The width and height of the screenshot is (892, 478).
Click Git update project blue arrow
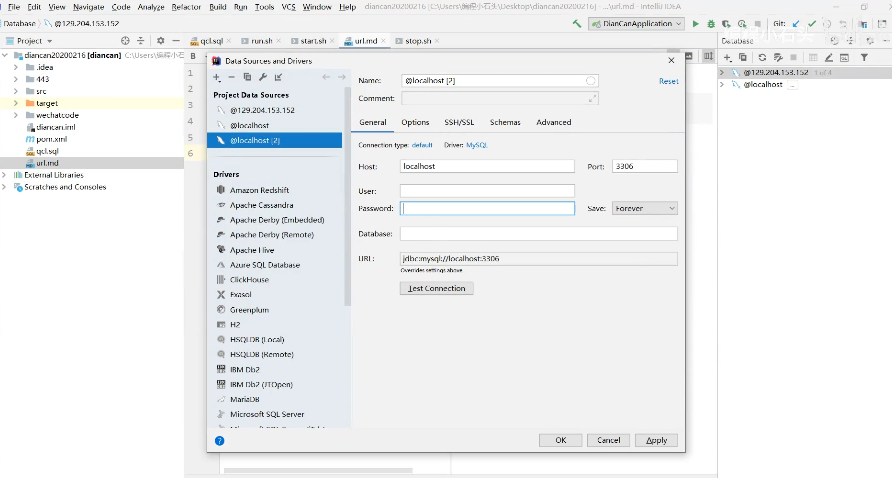[796, 24]
